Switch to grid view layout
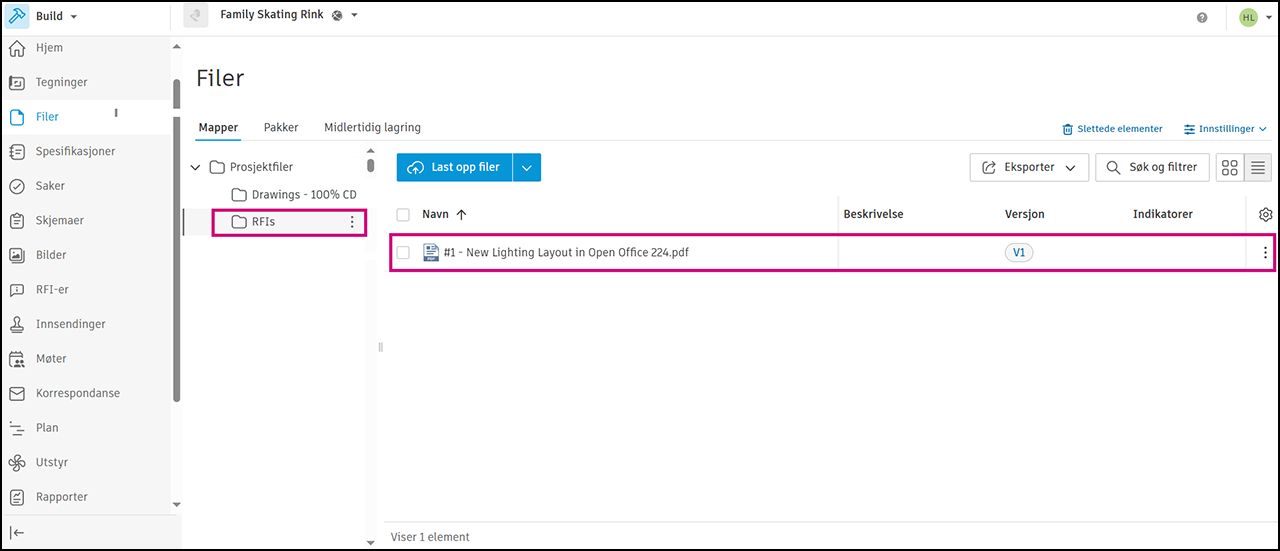 tap(1230, 168)
